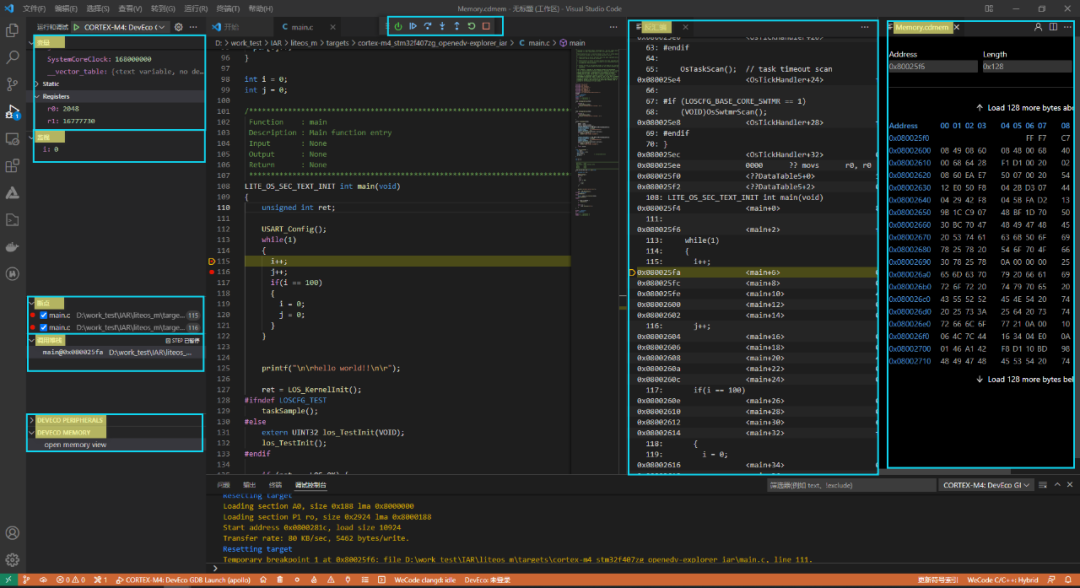1080x588 pixels.
Task: Toggle breakpoint at line 115 gutter
Action: (x=211, y=261)
